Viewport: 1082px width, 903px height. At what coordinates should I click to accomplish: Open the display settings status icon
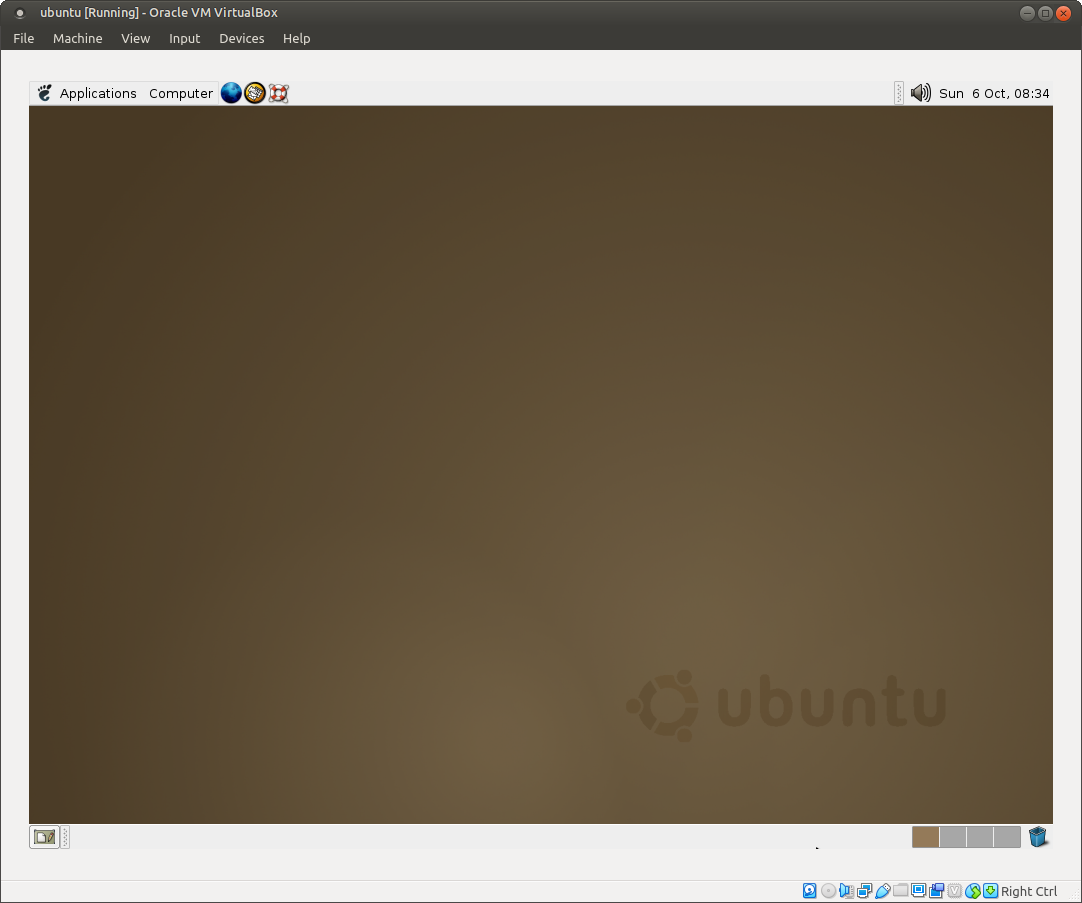(918, 890)
